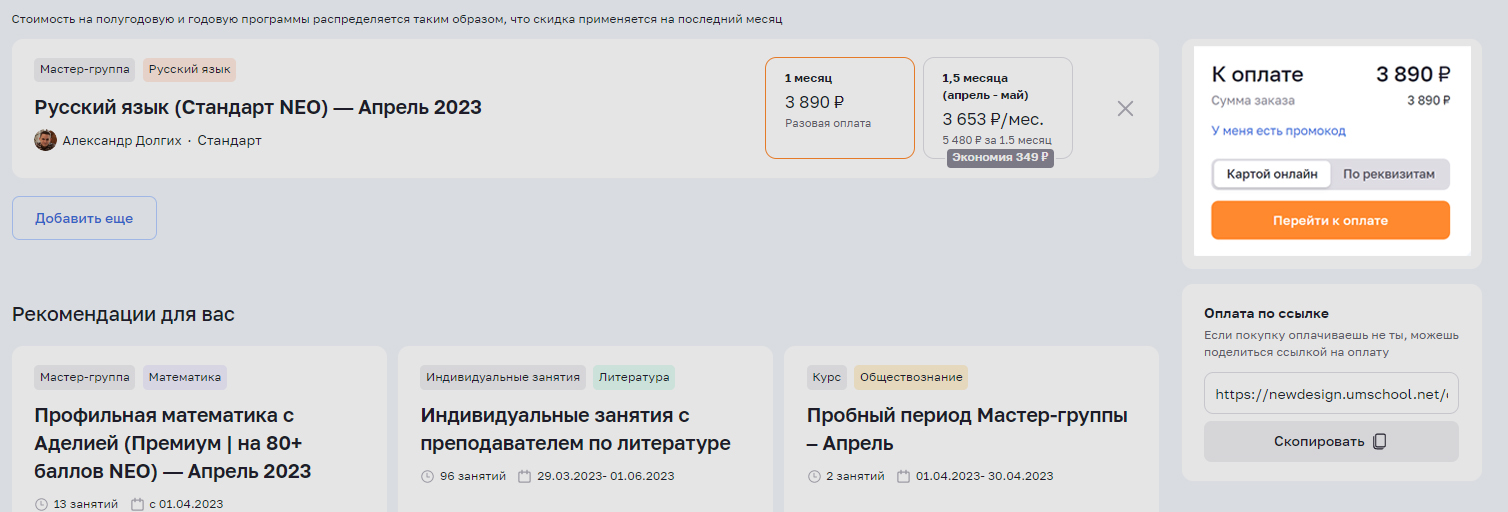Click the Математика tag
The image size is (1508, 512).
tap(185, 377)
